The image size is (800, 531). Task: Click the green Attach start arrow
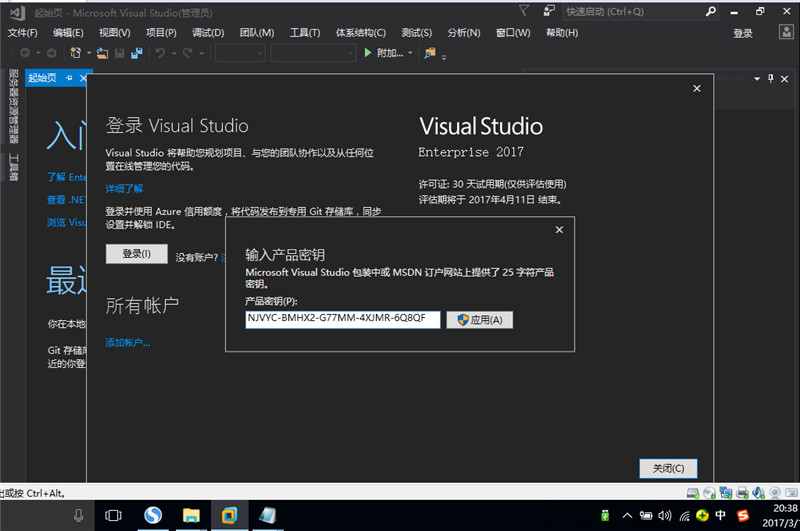(x=367, y=53)
